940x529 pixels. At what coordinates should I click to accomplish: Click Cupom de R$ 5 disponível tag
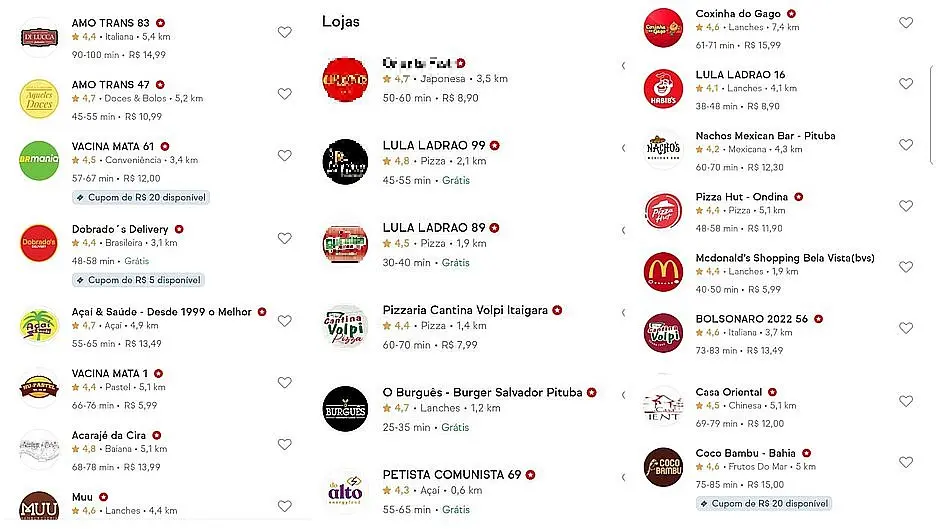coord(139,280)
